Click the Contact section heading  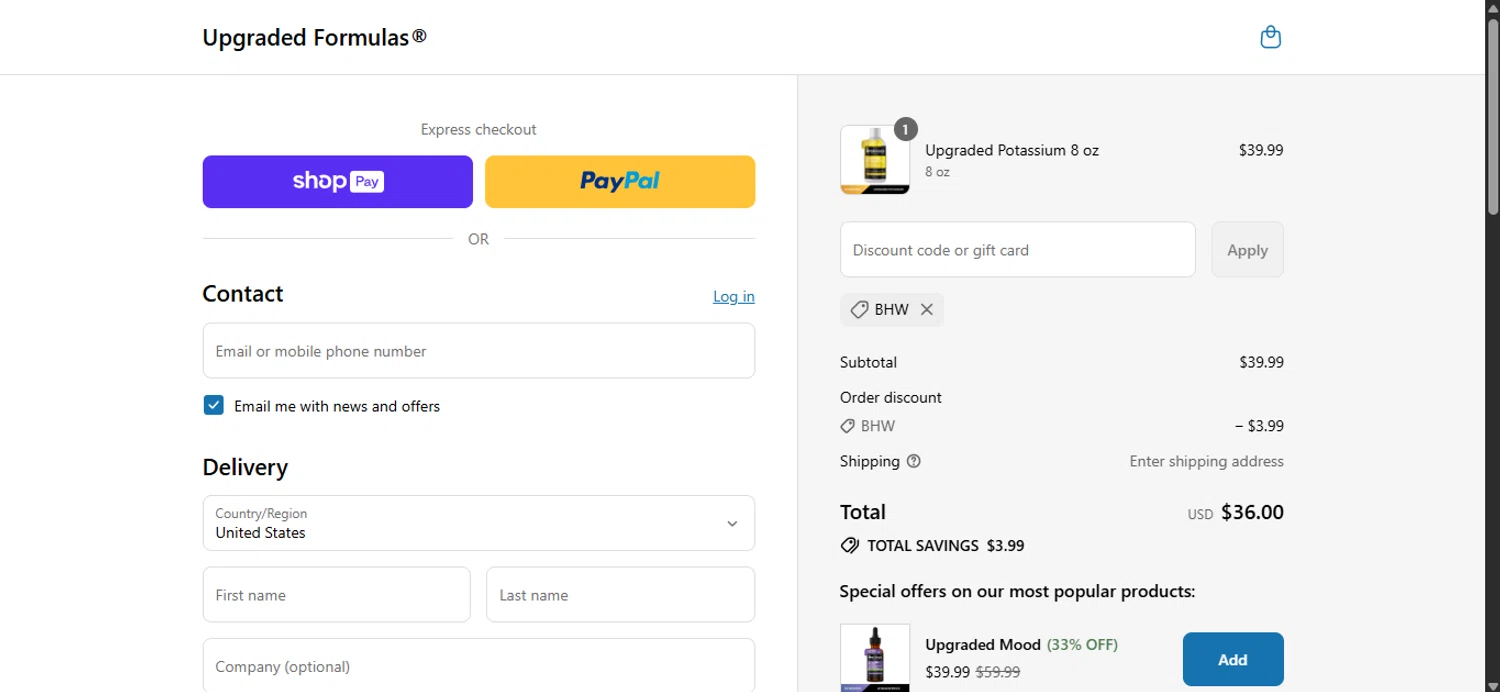[243, 294]
